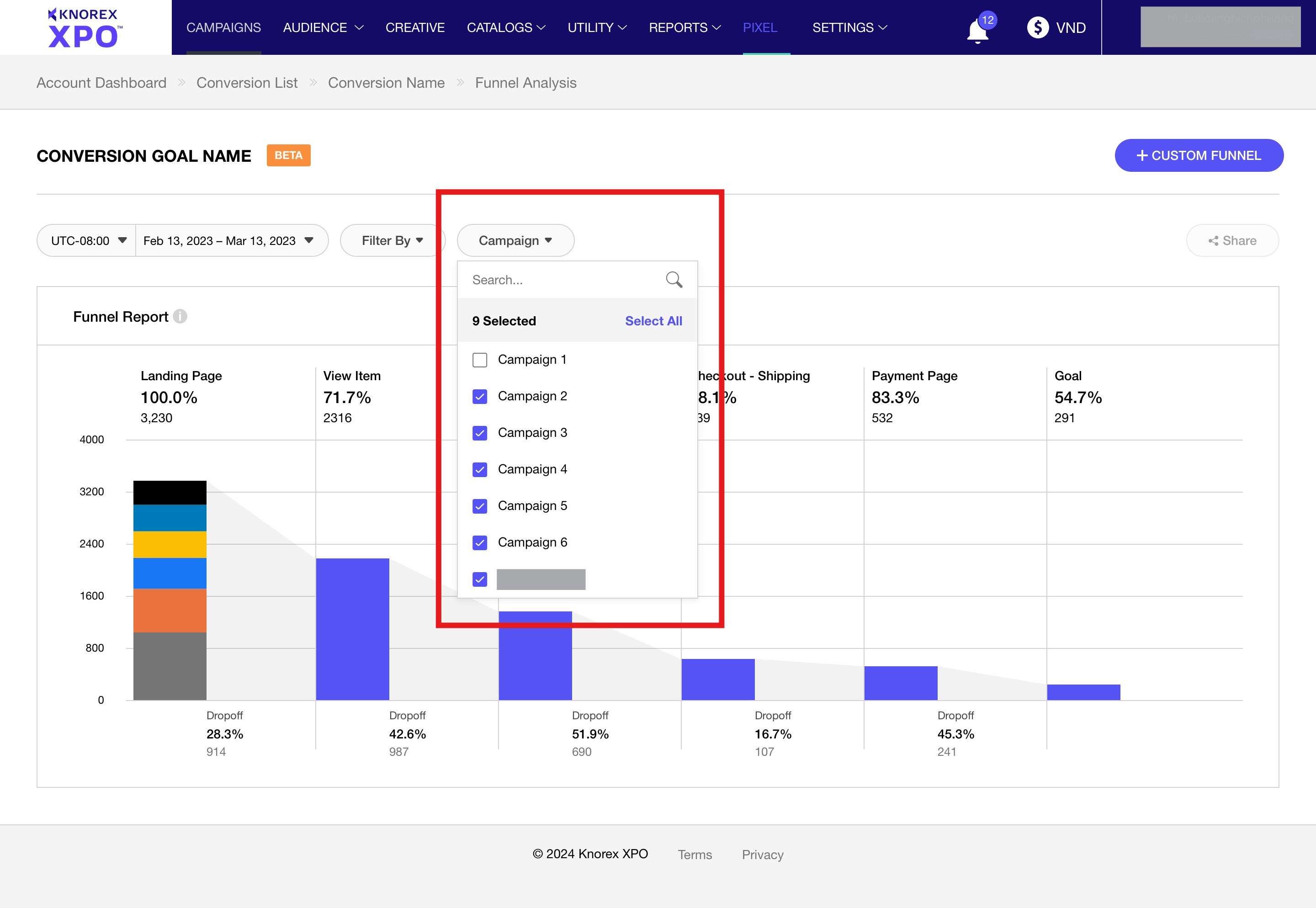Enable the Campaign 1 checkbox
The image size is (1316, 908).
(x=479, y=360)
